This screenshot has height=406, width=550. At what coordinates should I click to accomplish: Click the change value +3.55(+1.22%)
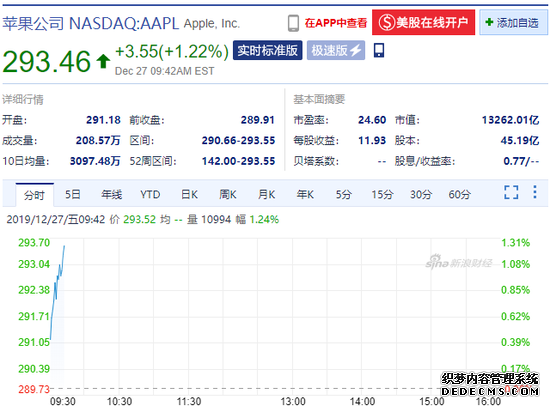click(172, 52)
